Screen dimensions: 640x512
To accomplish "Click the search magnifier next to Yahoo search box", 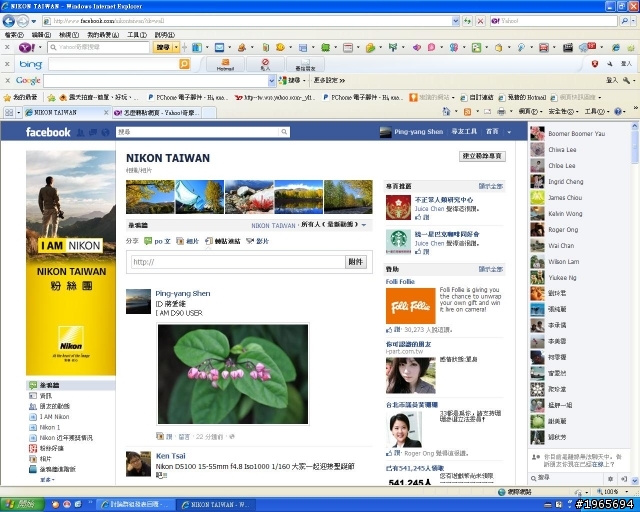I will coord(624,21).
